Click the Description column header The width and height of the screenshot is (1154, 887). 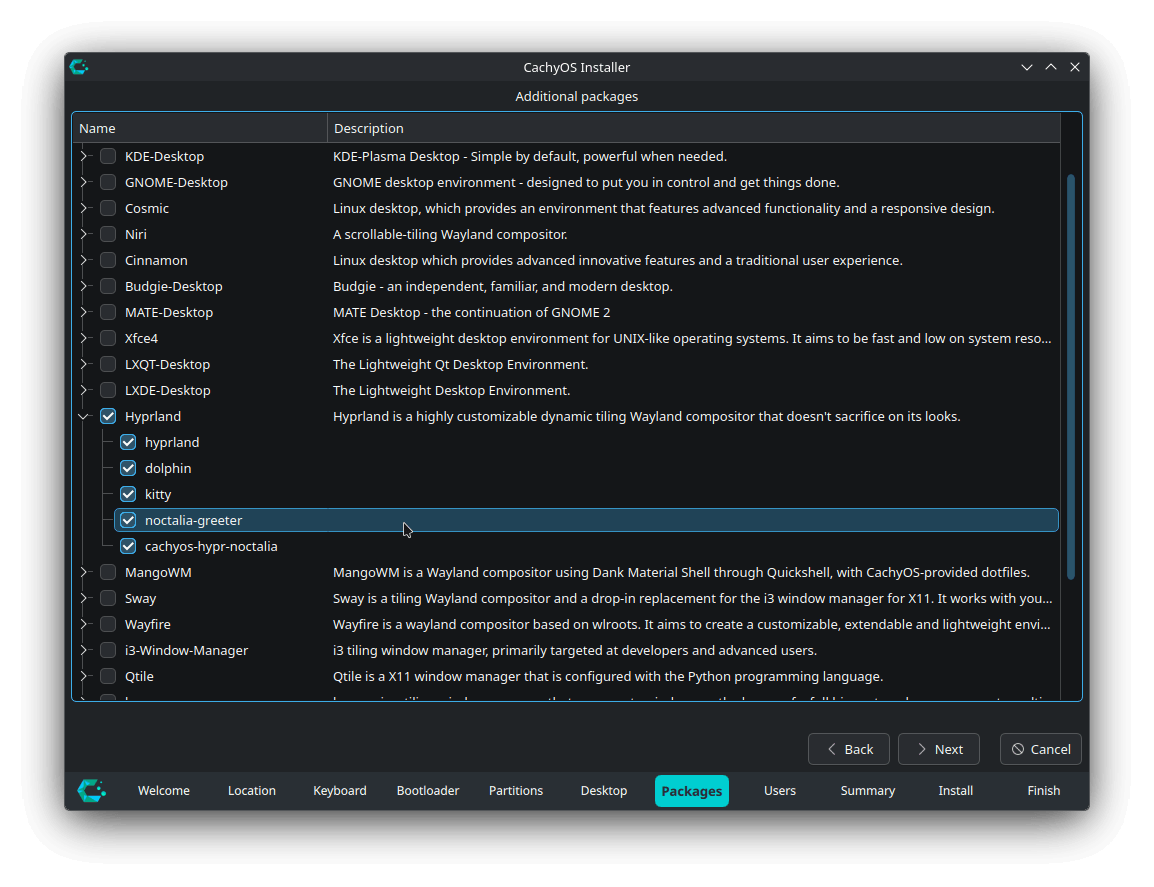pyautogui.click(x=693, y=128)
